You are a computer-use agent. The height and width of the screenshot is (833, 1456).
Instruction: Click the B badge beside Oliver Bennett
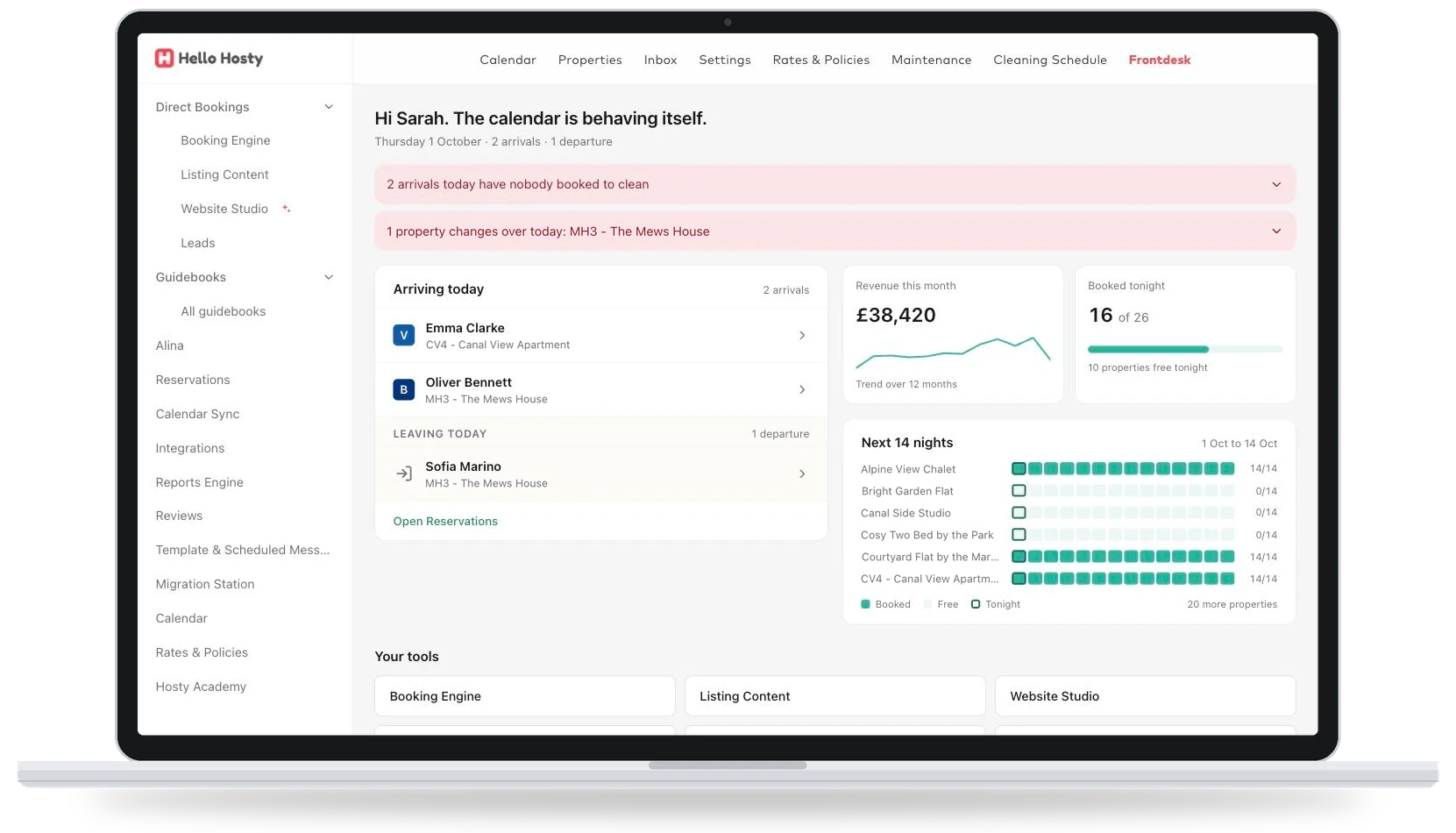[403, 389]
